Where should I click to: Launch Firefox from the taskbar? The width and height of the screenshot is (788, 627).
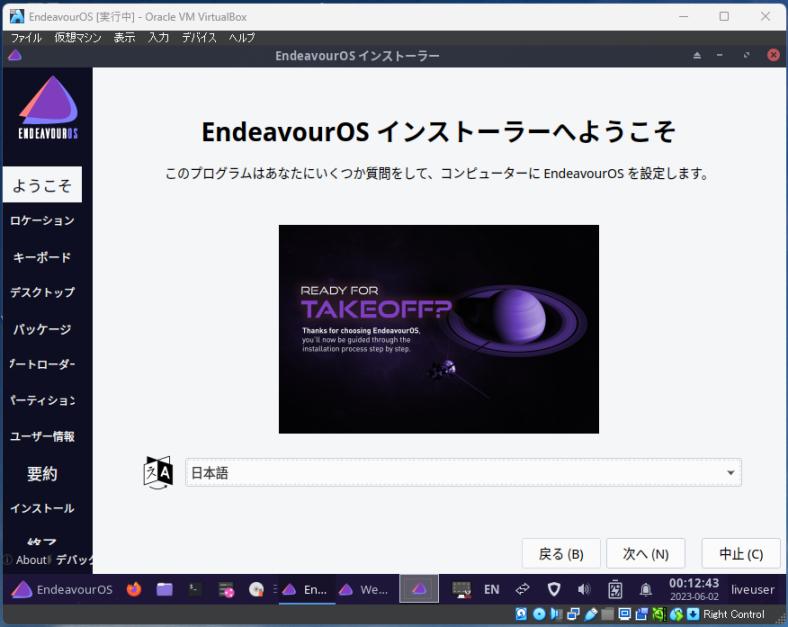[134, 589]
